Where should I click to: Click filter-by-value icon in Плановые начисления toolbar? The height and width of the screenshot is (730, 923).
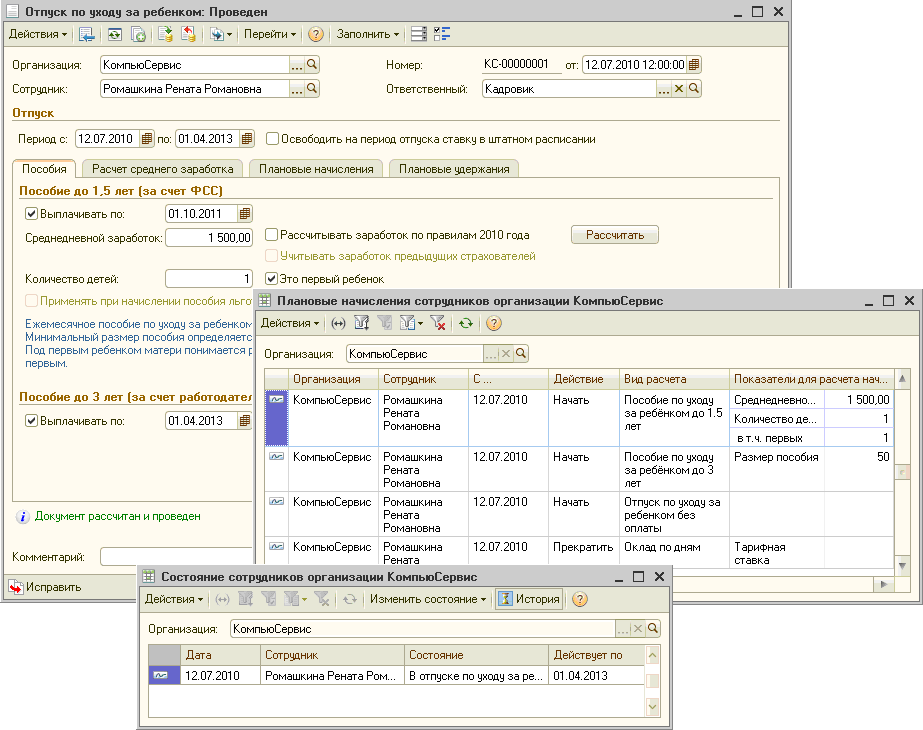(361, 323)
